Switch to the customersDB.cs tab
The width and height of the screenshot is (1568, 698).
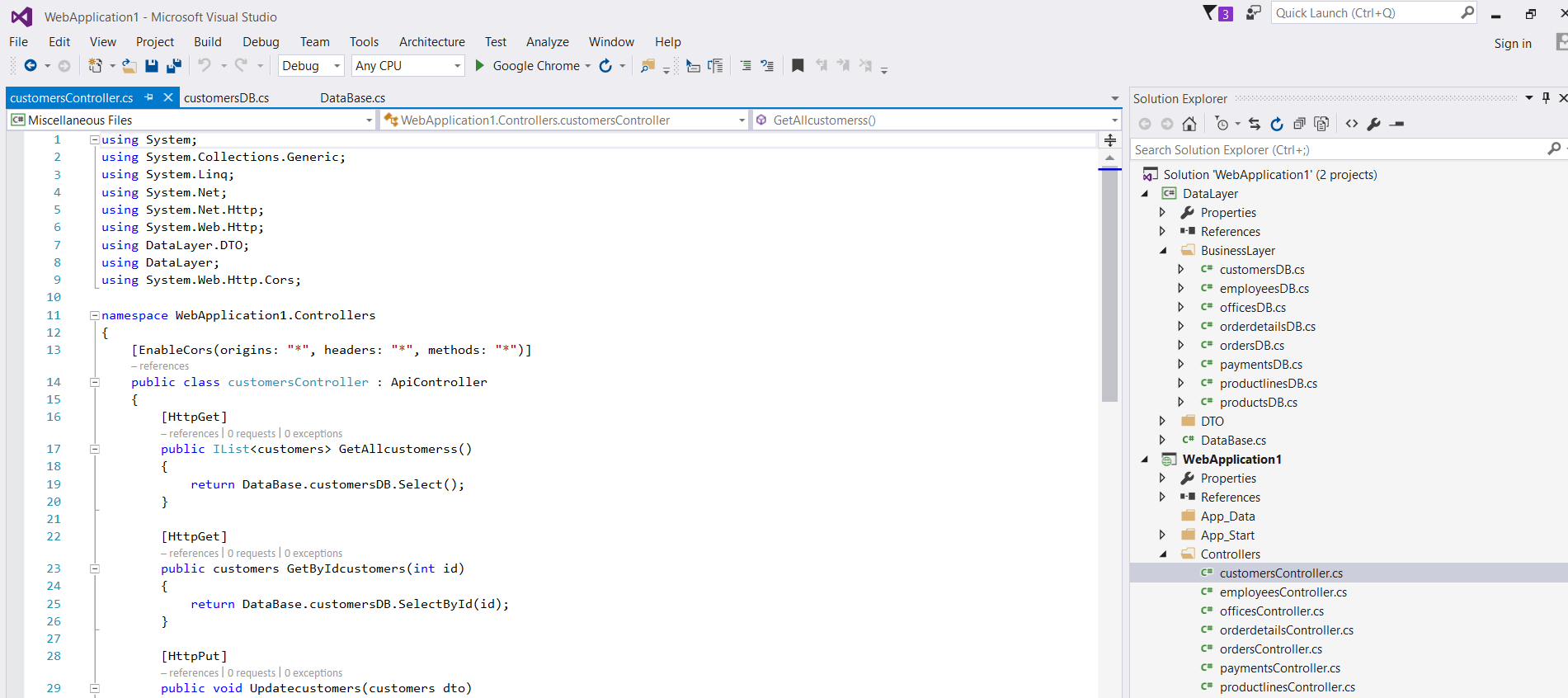(x=226, y=97)
